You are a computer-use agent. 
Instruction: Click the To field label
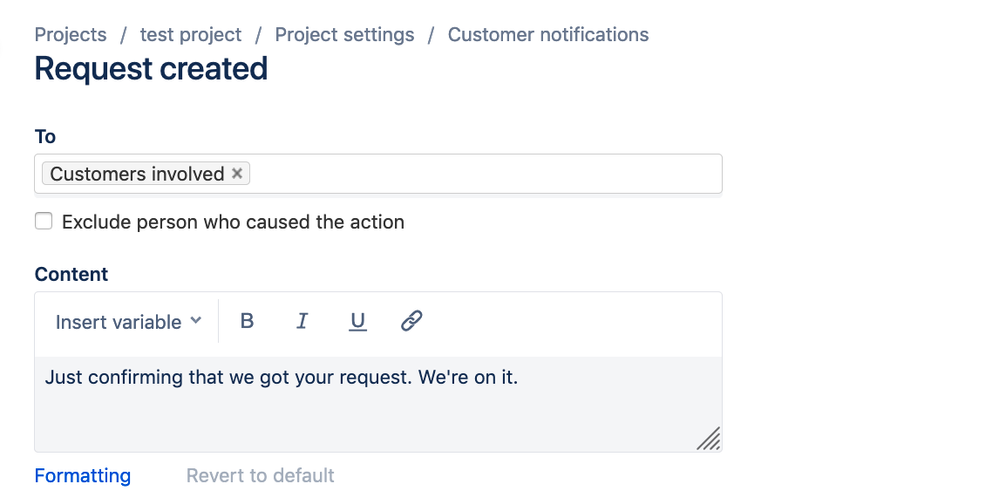coord(45,137)
